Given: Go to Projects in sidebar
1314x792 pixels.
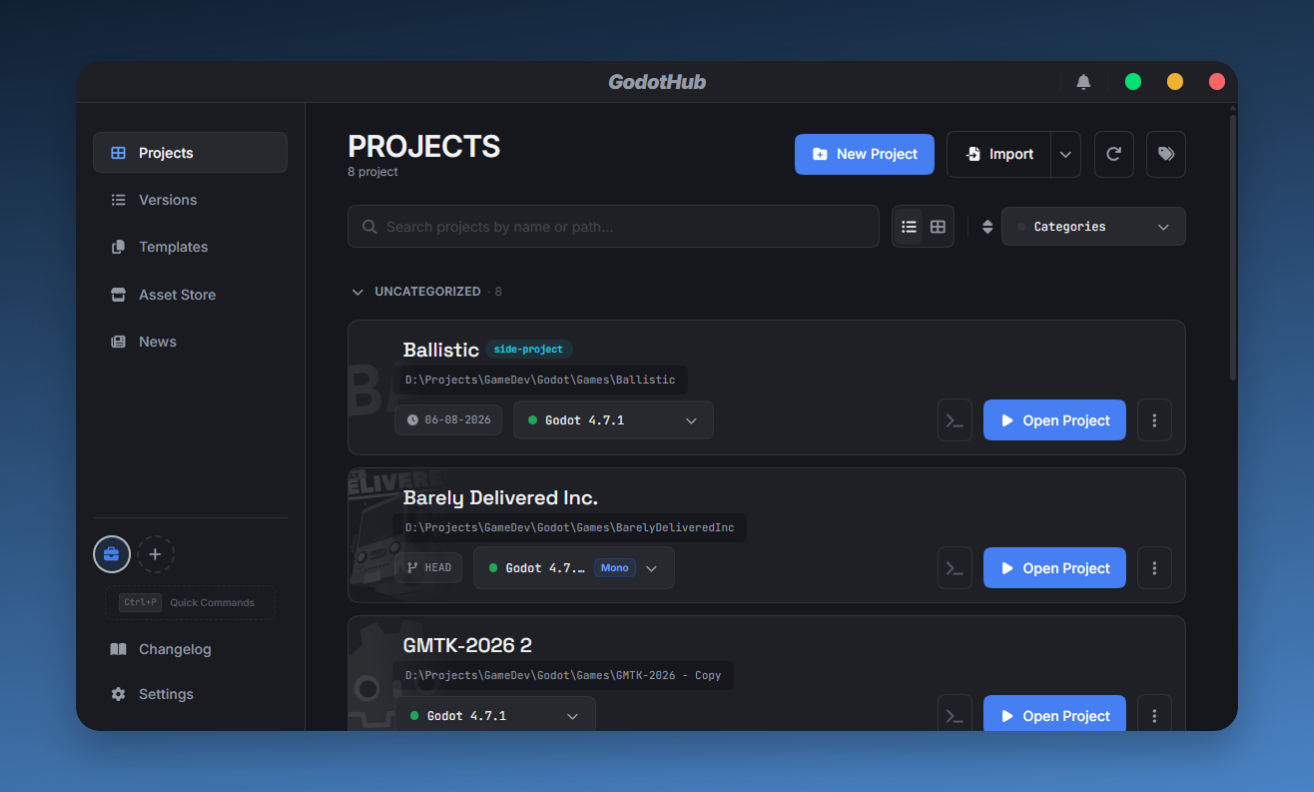Looking at the screenshot, I should pyautogui.click(x=190, y=153).
